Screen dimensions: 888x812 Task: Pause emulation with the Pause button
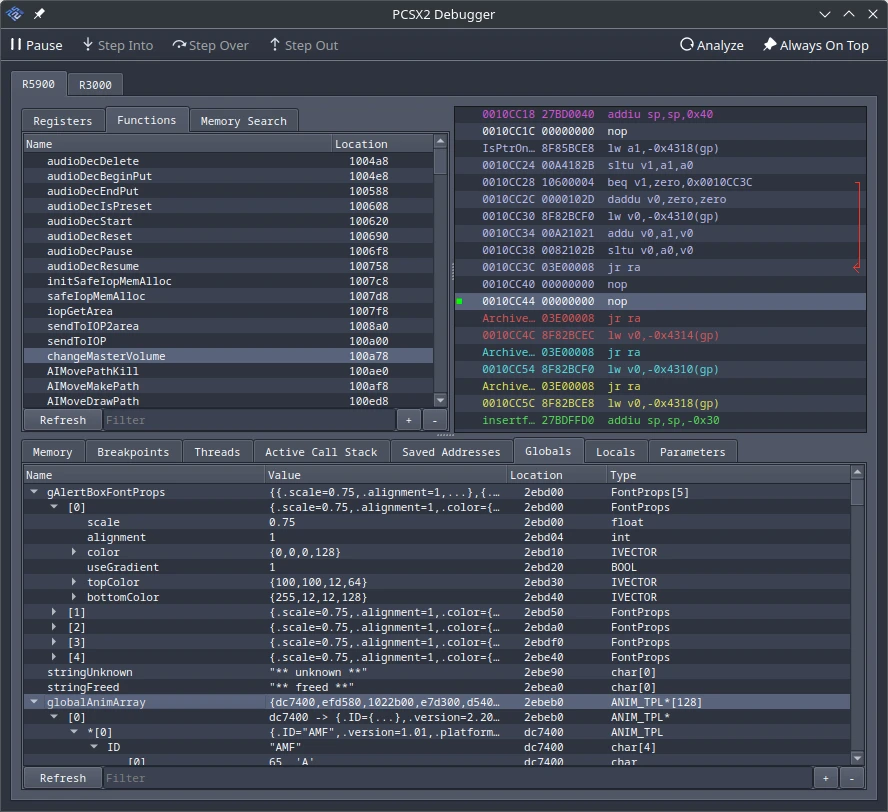point(36,45)
